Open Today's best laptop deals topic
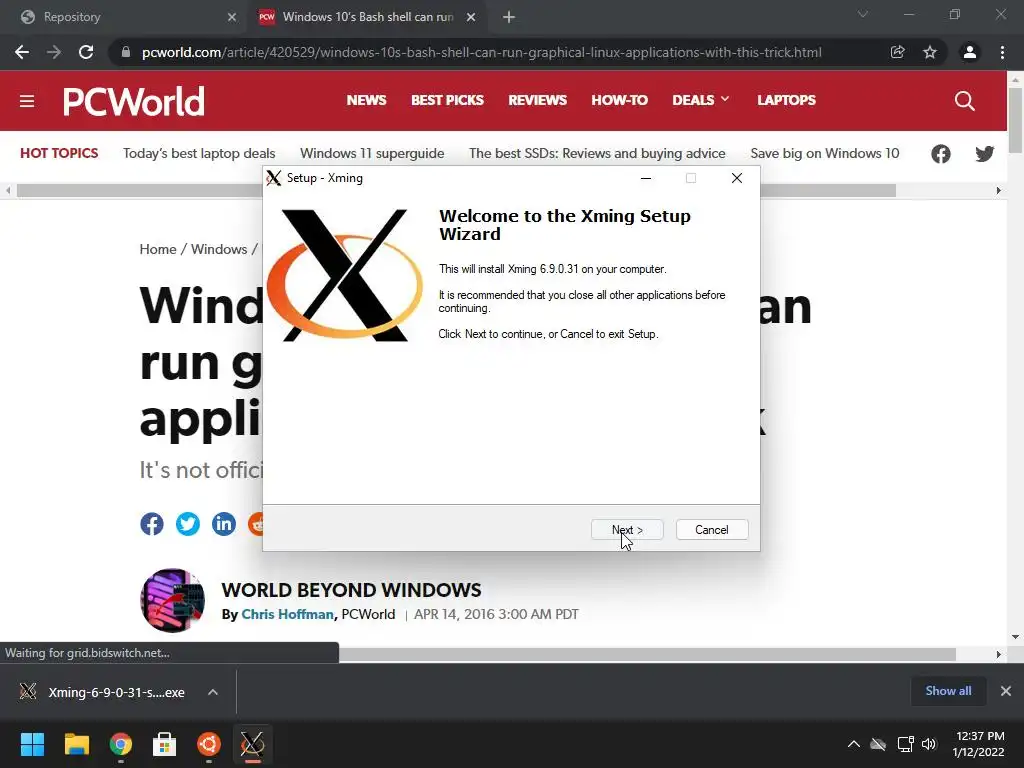Image resolution: width=1024 pixels, height=768 pixels. tap(199, 153)
